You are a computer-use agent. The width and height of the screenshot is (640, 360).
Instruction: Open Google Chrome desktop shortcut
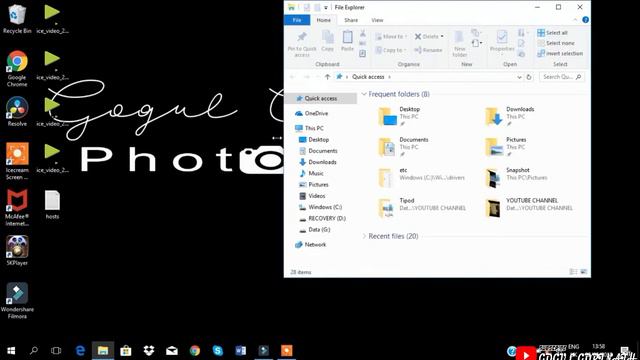(x=17, y=68)
